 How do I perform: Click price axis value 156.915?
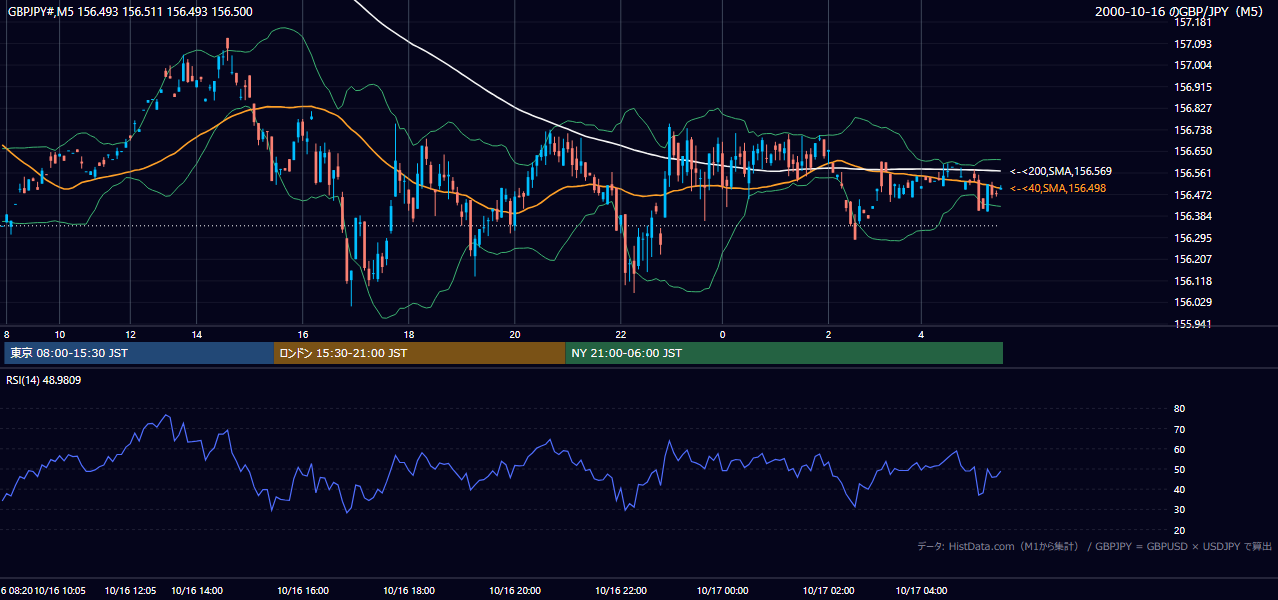(x=1193, y=87)
